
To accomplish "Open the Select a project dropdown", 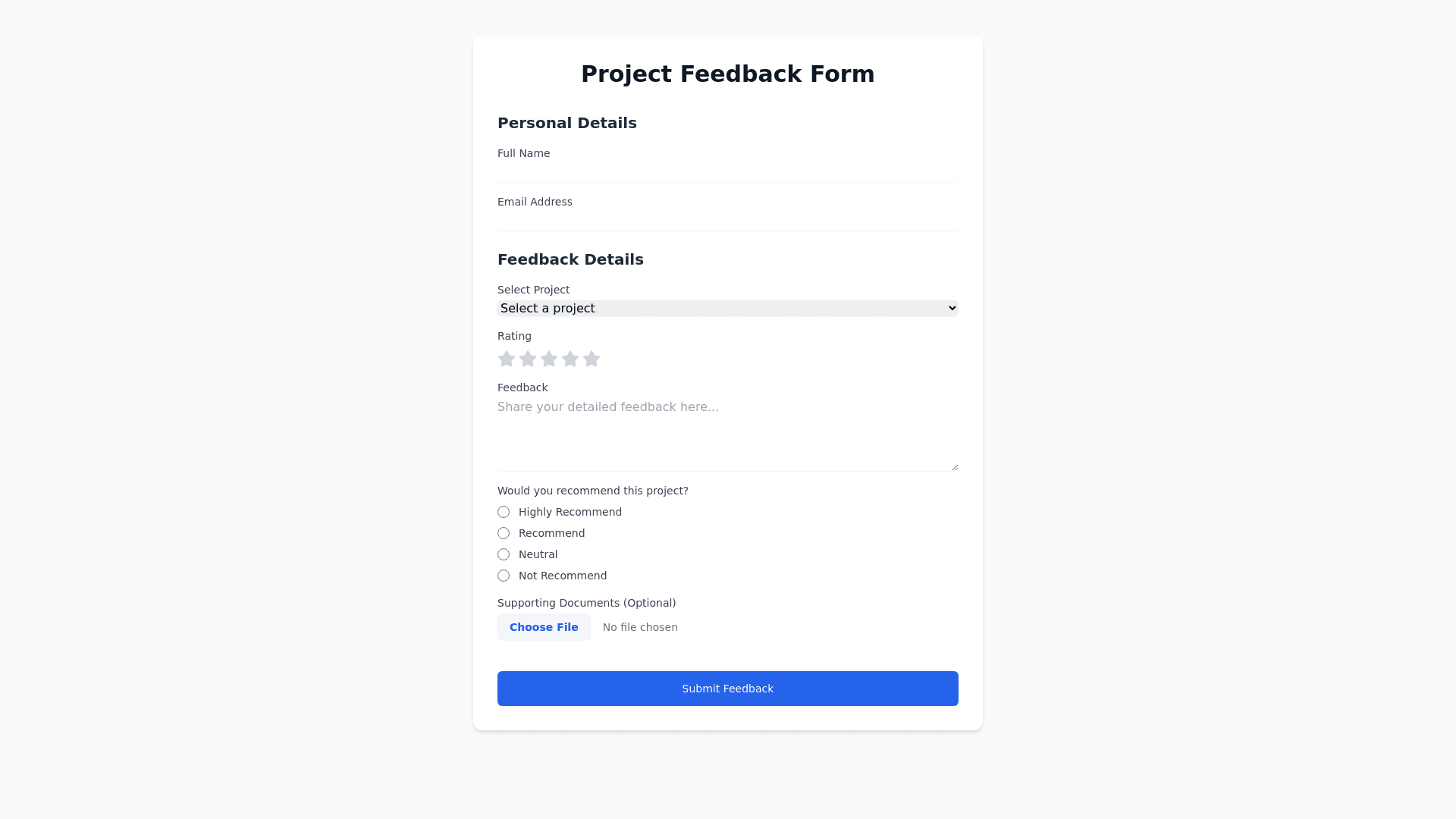I will click(x=727, y=308).
